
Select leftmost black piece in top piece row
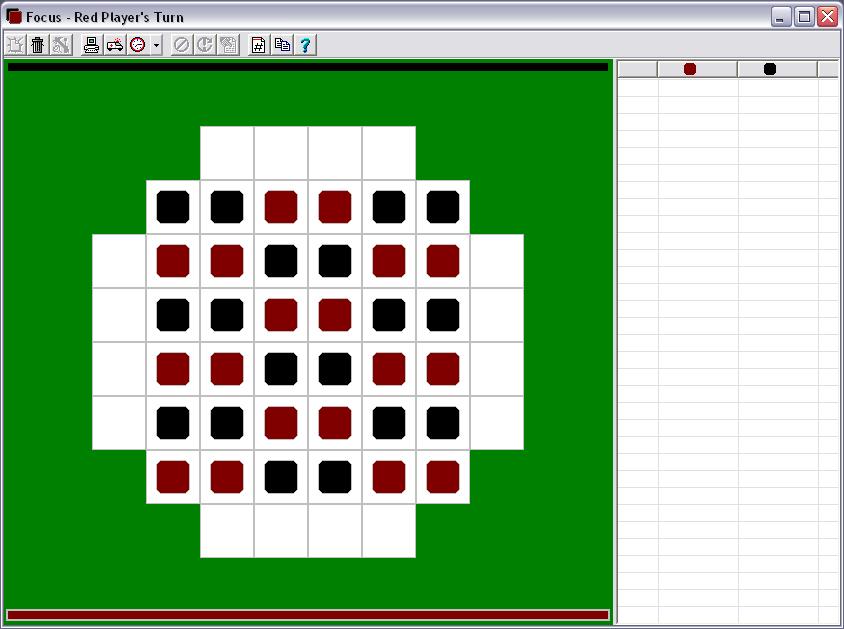[x=173, y=207]
